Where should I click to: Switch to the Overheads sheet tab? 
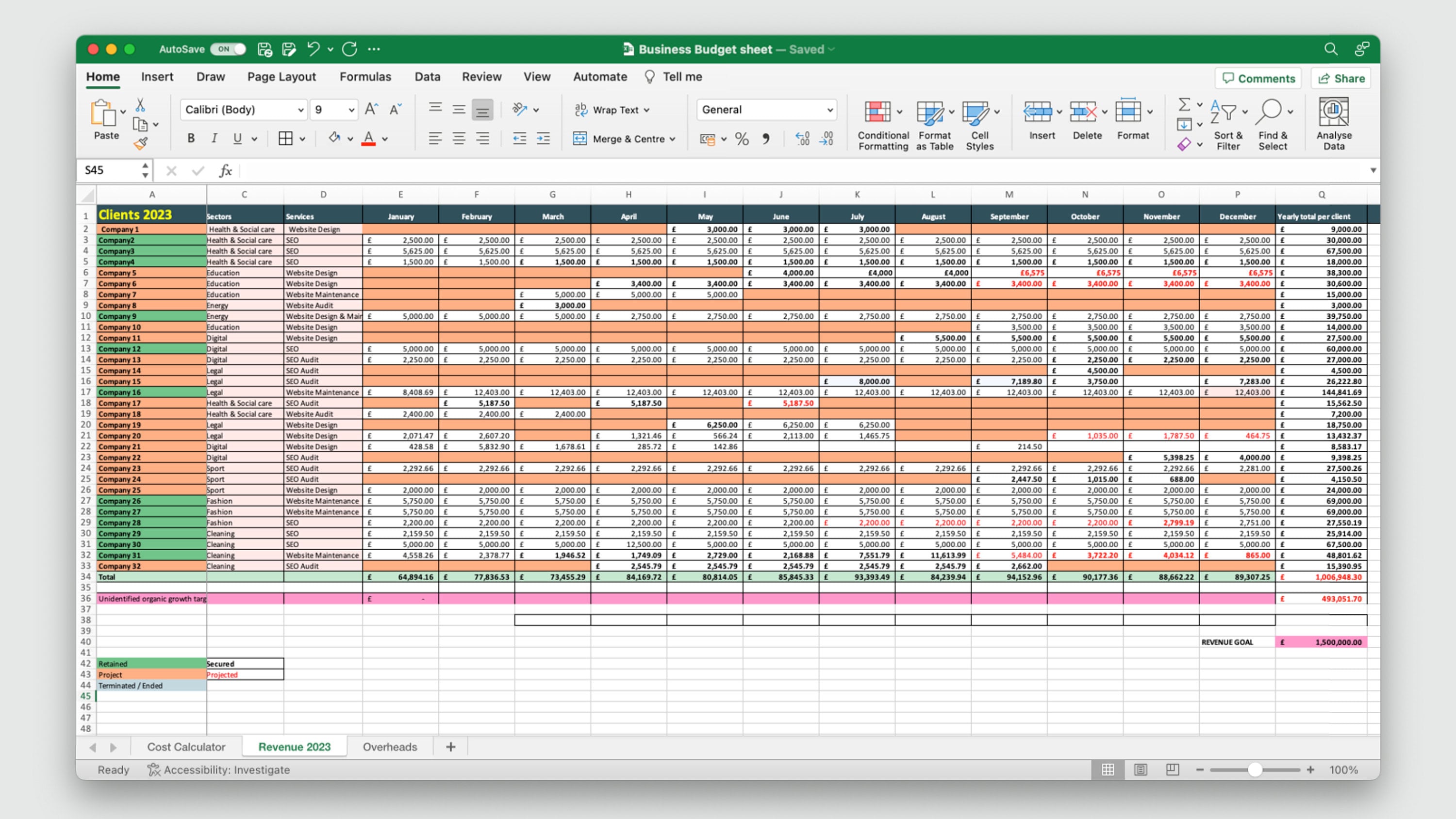point(389,747)
